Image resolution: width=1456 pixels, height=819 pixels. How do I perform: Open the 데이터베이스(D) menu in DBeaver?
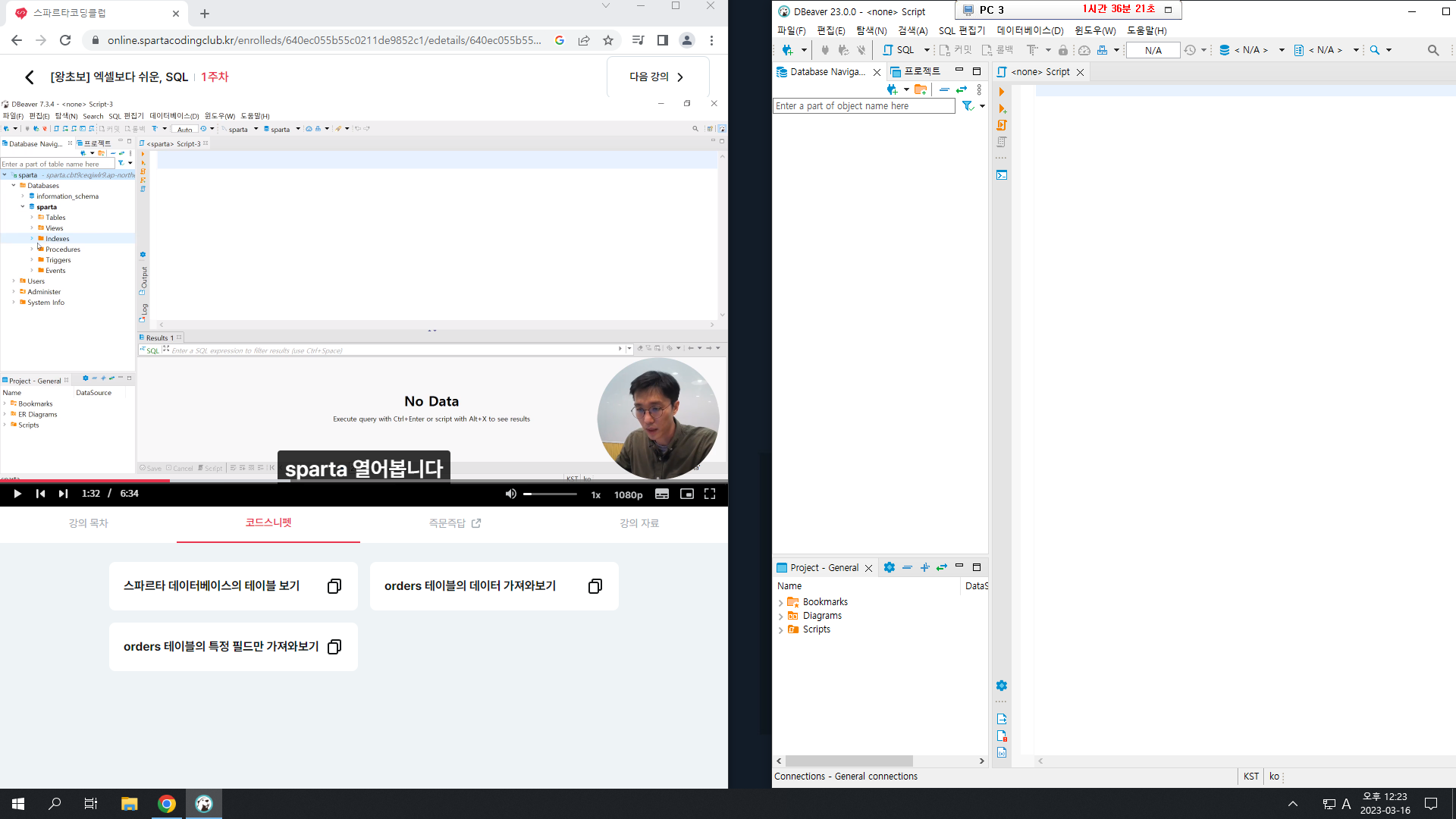pyautogui.click(x=1030, y=31)
